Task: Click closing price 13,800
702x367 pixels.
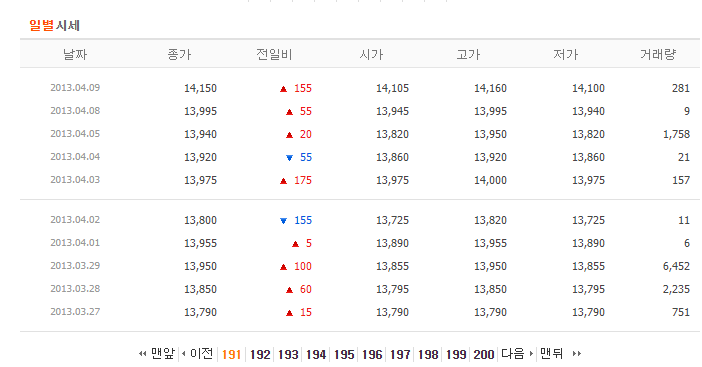Action: point(201,220)
